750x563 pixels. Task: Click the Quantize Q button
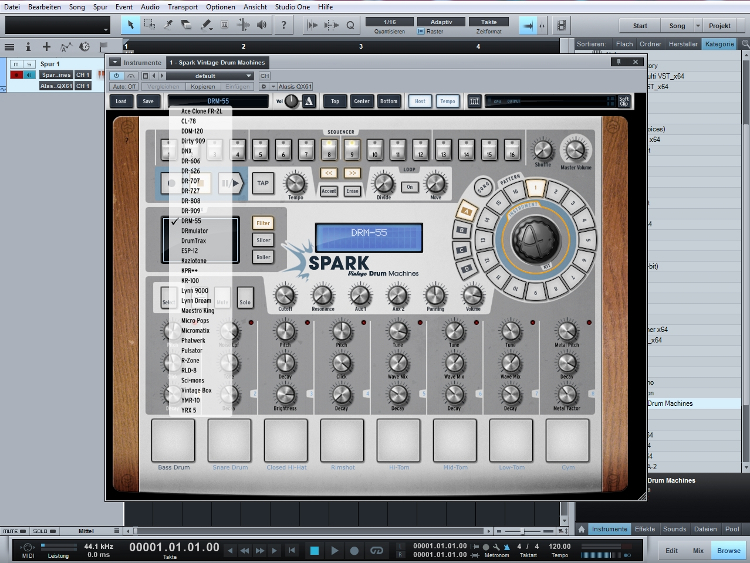(x=350, y=25)
